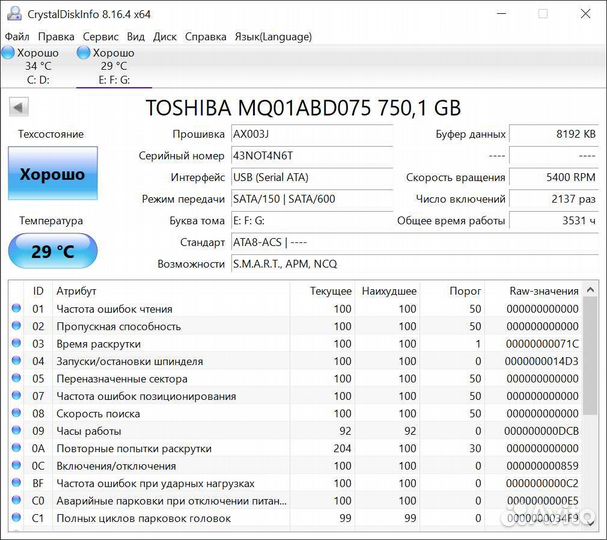The width and height of the screenshot is (607, 540).
Task: Click status dot for Пропускная способность row
Action: [x=16, y=326]
